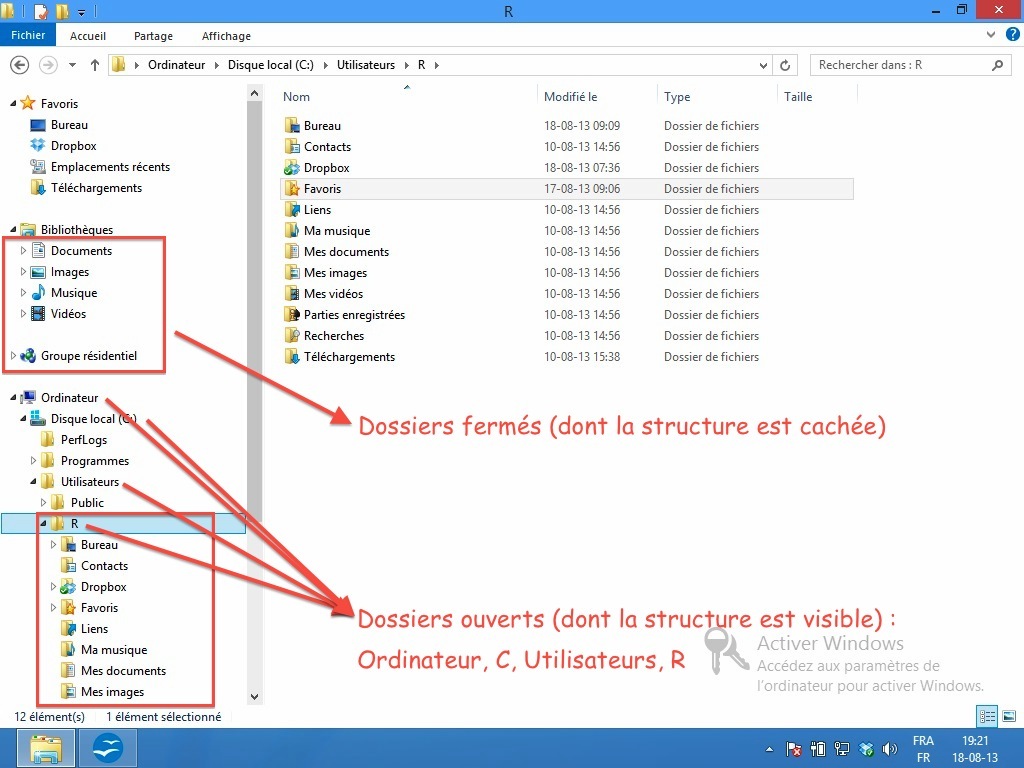This screenshot has width=1024, height=768.
Task: Switch to the Partage ribbon tab
Action: point(153,36)
